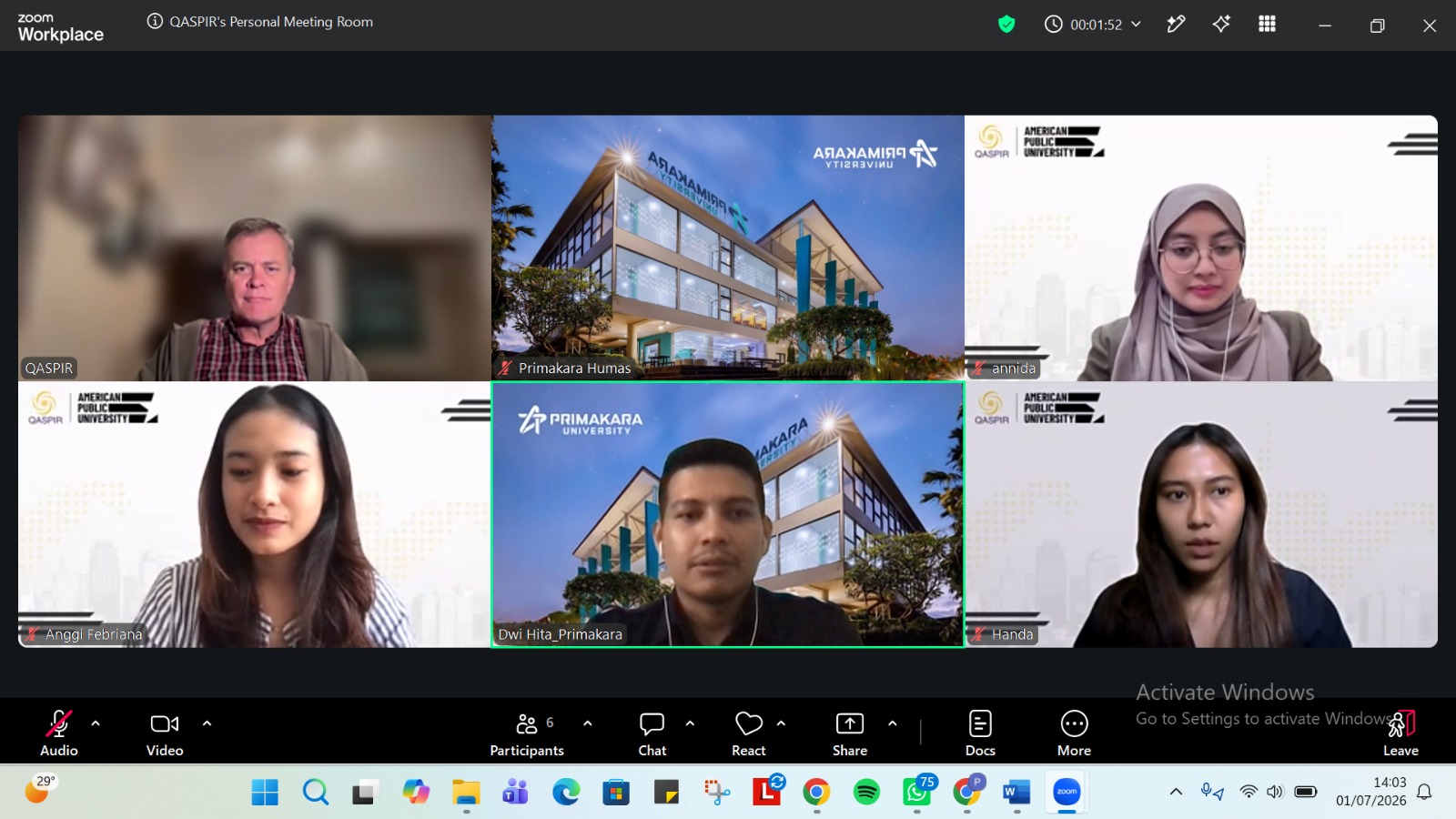Open clock and date 14:03
Image resolution: width=1456 pixels, height=819 pixels.
coord(1371,792)
